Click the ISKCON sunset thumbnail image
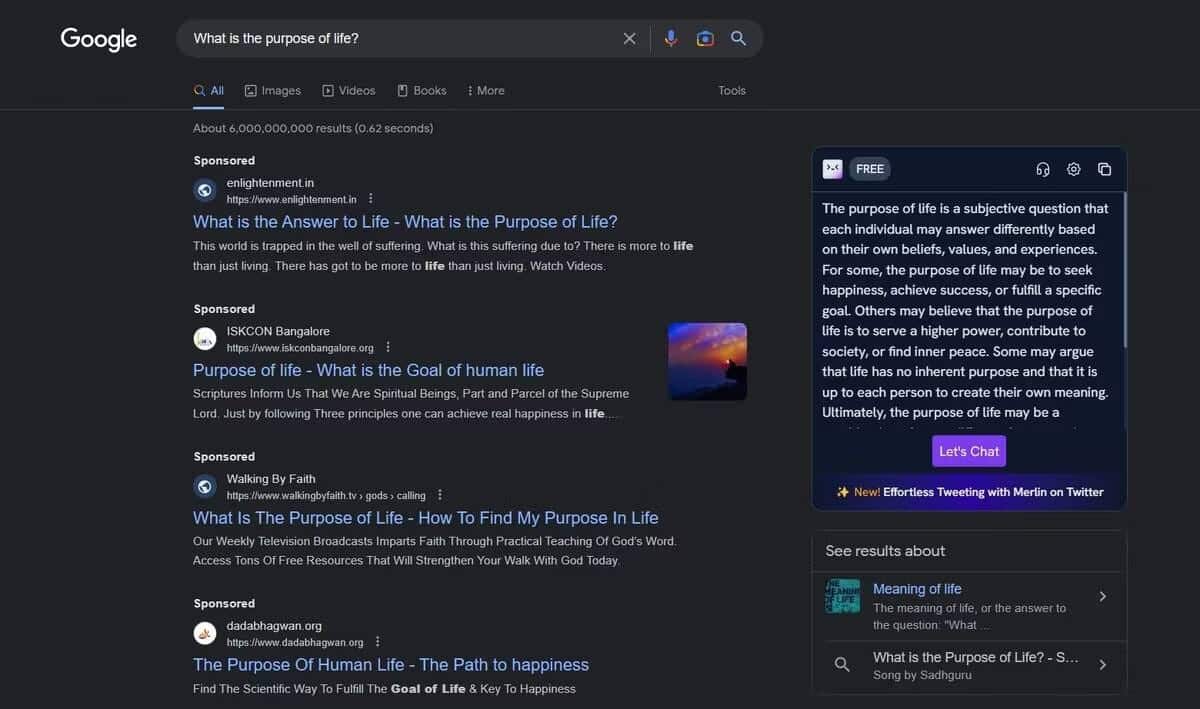The width and height of the screenshot is (1200, 709). pyautogui.click(x=707, y=361)
